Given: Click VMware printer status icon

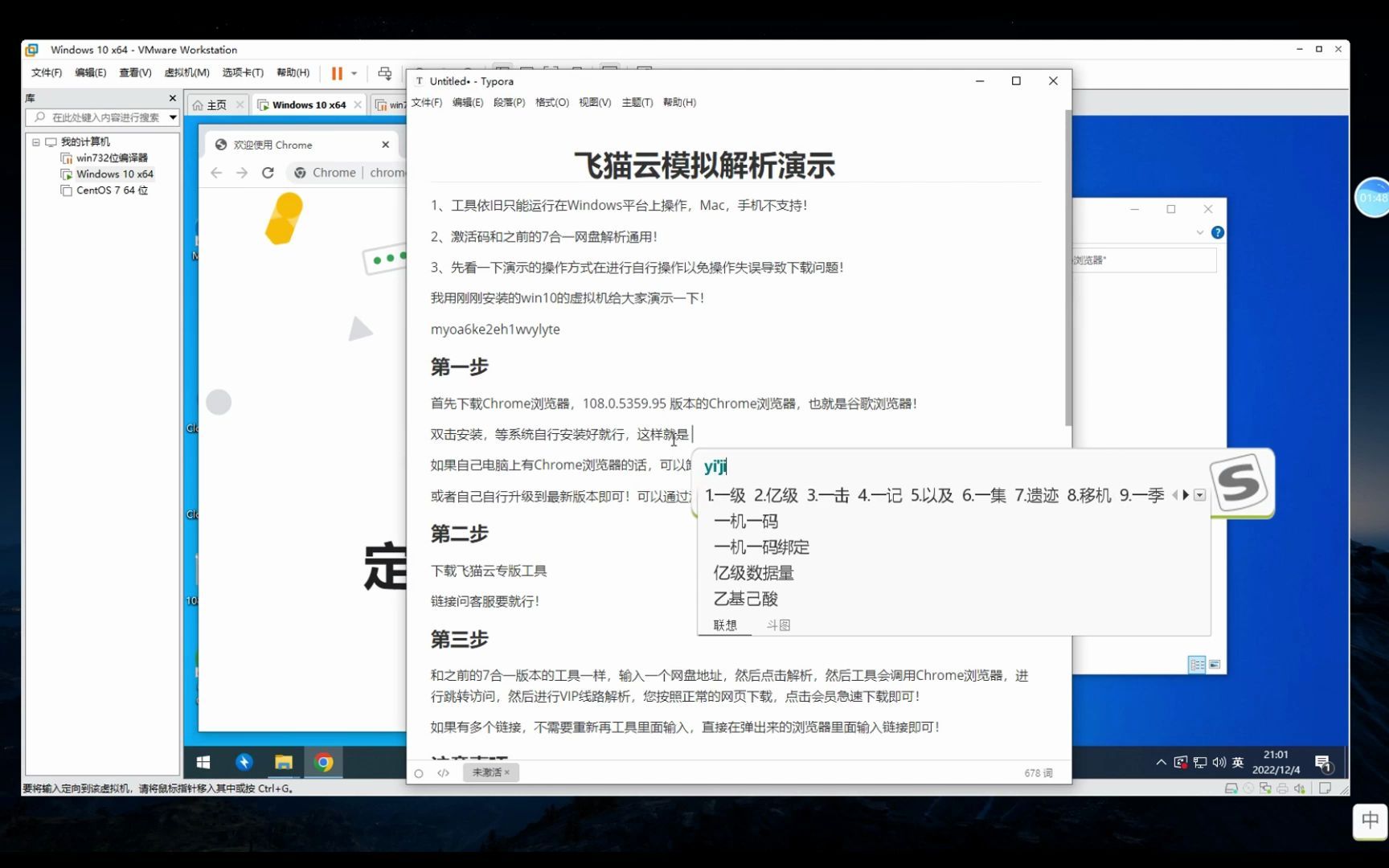Looking at the screenshot, I should coord(1282,788).
